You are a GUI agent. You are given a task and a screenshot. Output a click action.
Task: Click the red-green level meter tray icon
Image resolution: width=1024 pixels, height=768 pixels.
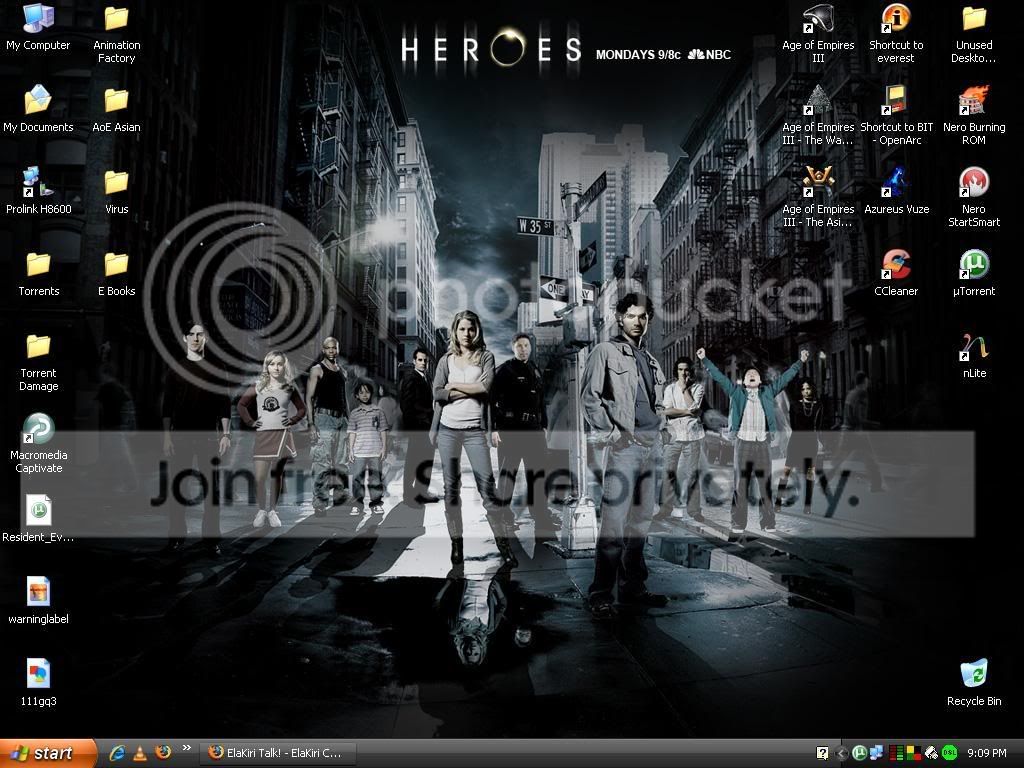pyautogui.click(x=896, y=753)
